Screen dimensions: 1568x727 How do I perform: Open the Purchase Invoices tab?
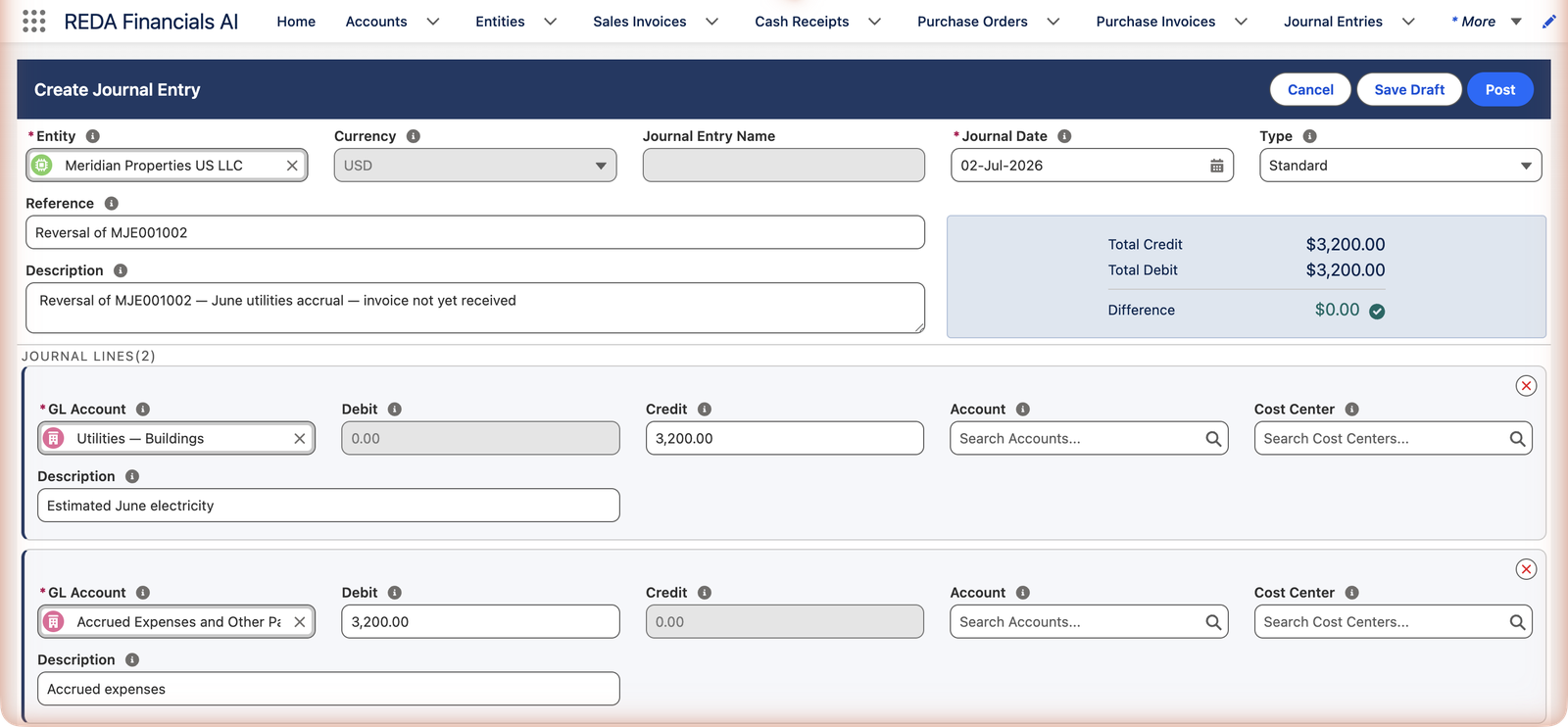[x=1155, y=22]
